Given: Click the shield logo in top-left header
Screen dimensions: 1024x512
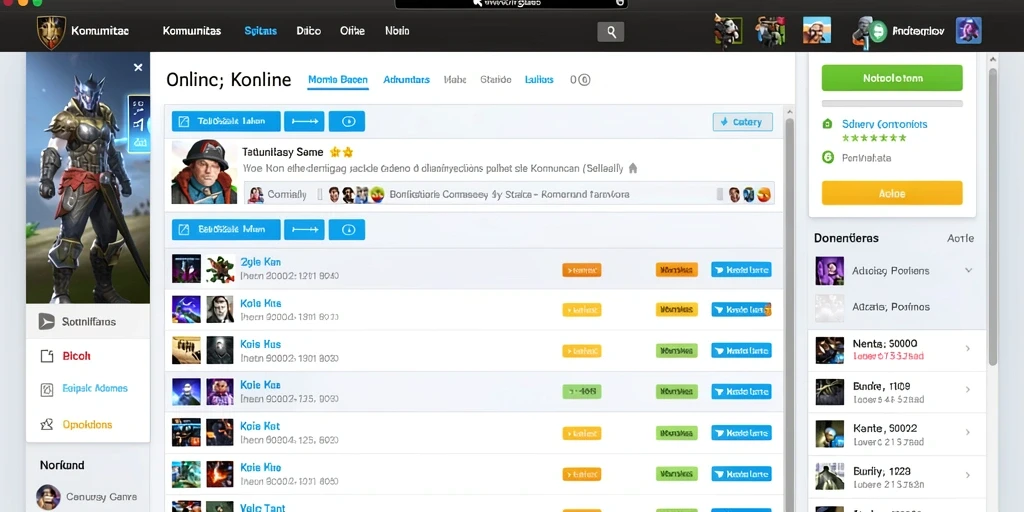Looking at the screenshot, I should [50, 31].
